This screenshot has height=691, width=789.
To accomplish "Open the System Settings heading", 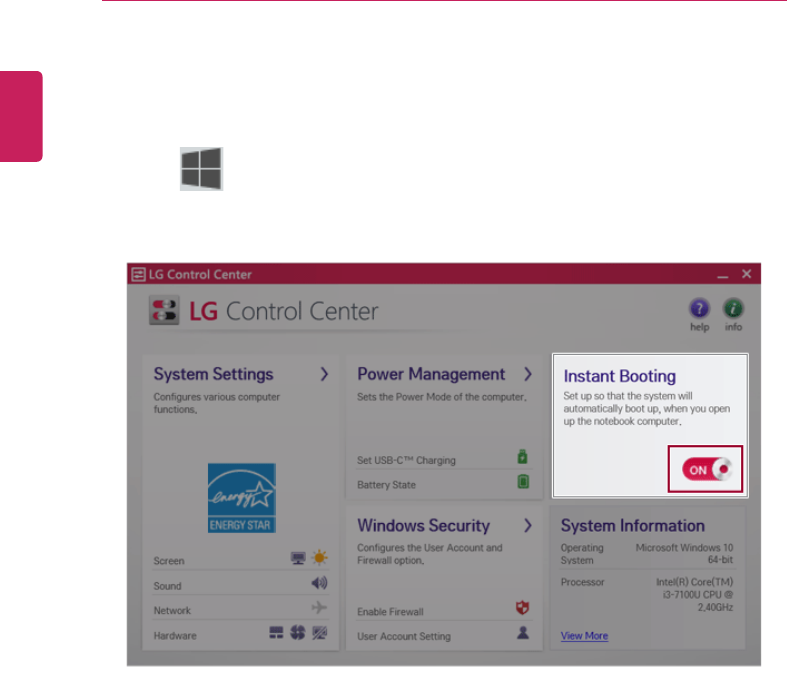I will point(213,374).
